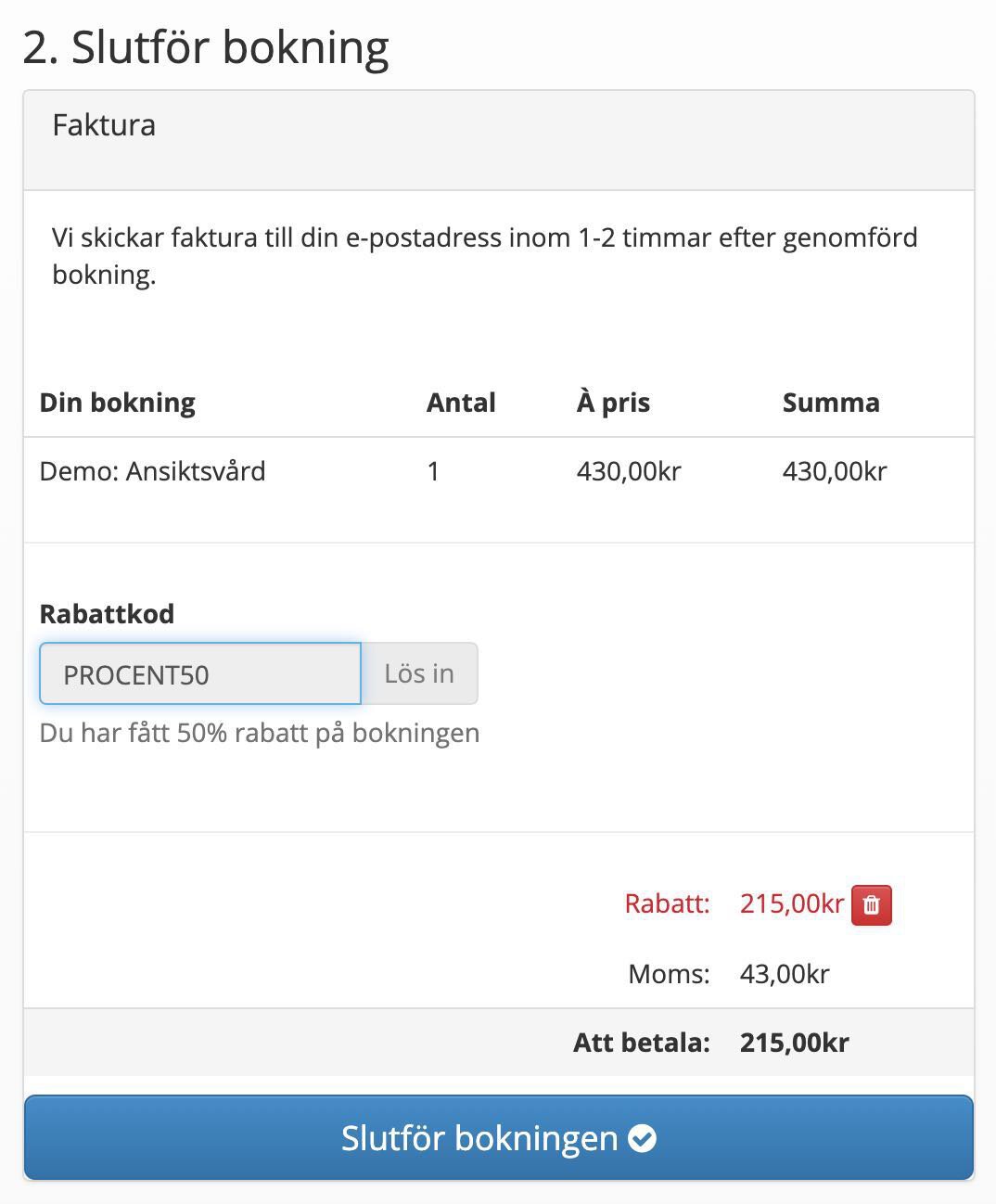Click the Summa column header
The height and width of the screenshot is (1204, 996).
(x=831, y=403)
